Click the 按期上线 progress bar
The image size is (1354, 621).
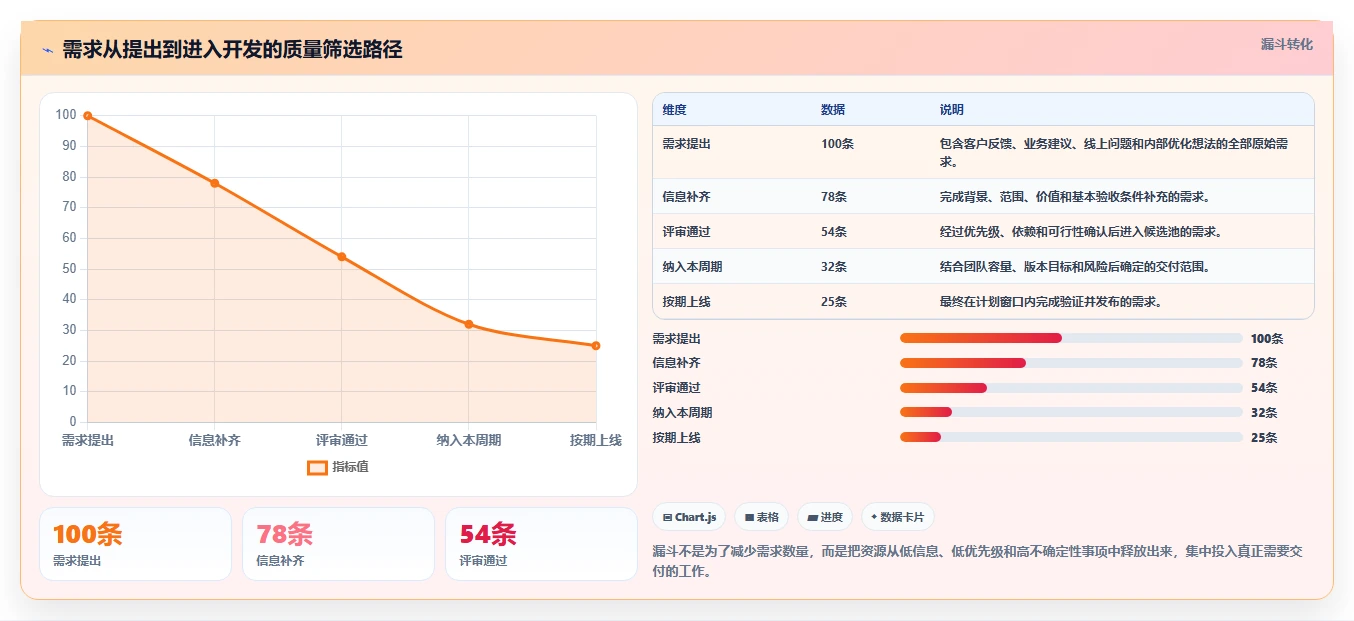[1071, 437]
